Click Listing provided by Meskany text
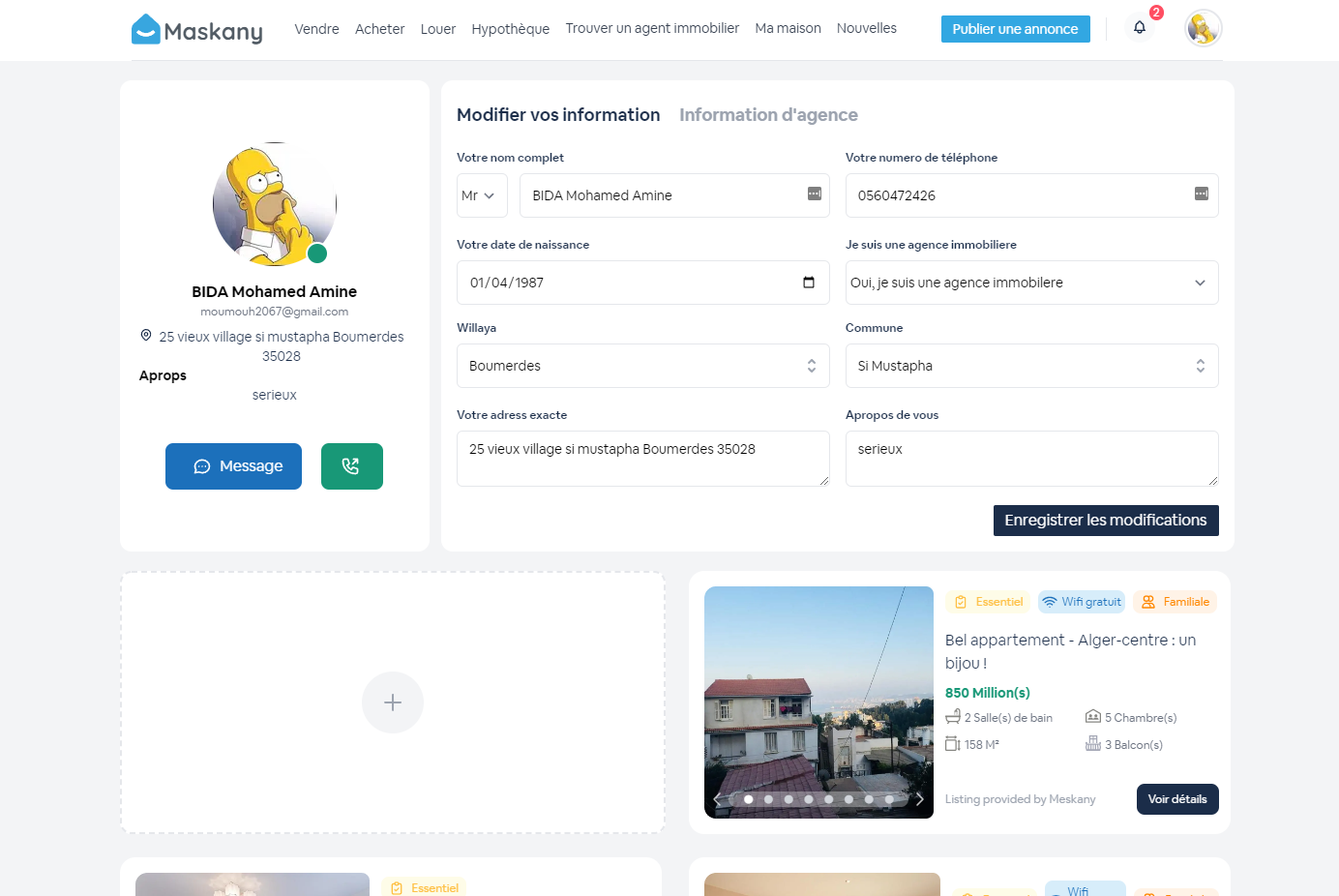Screen dimensions: 1339x896 click(1021, 799)
